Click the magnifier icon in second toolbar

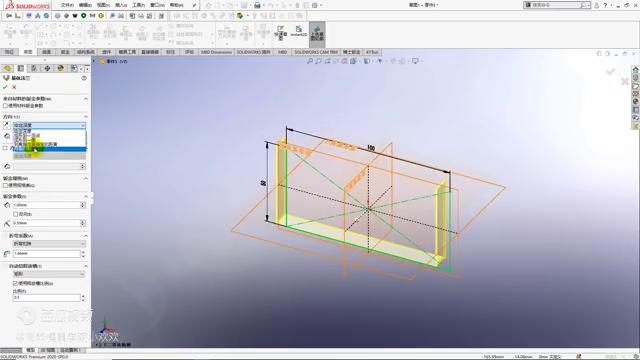point(112,16)
